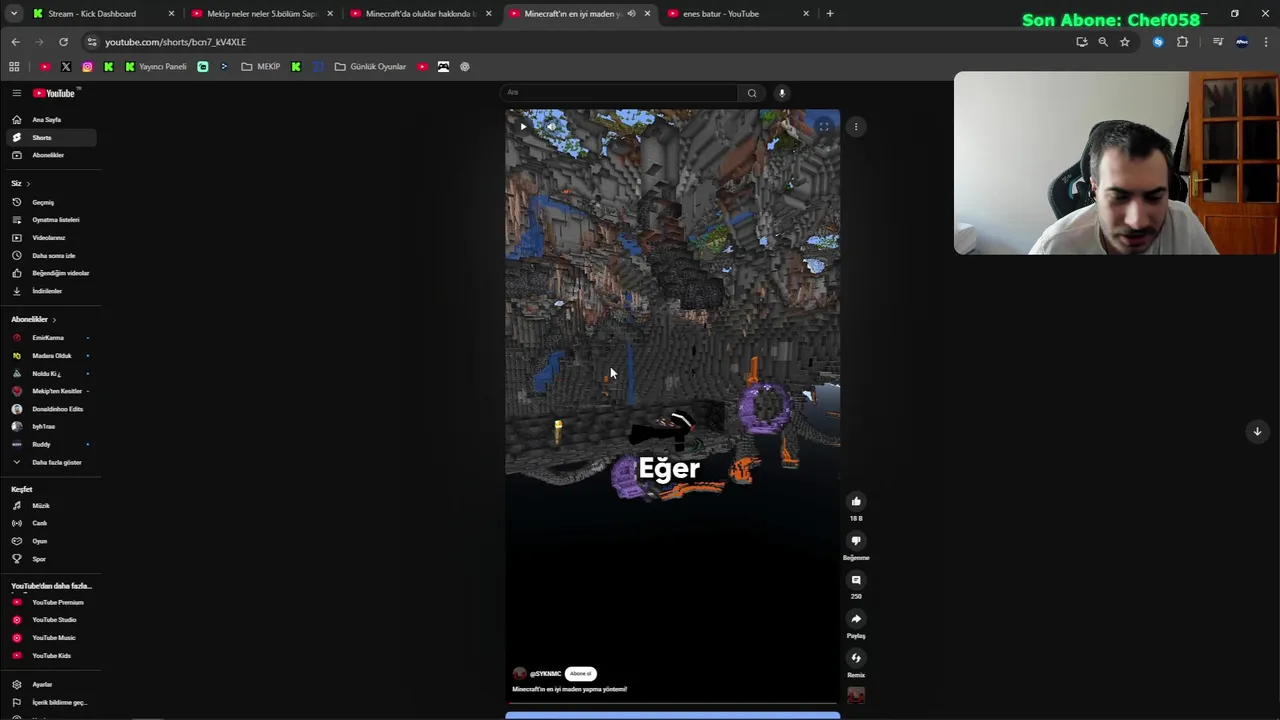The width and height of the screenshot is (1280, 720).
Task: Switch to the Stream - Kick Dashboard tab
Action: coord(103,14)
